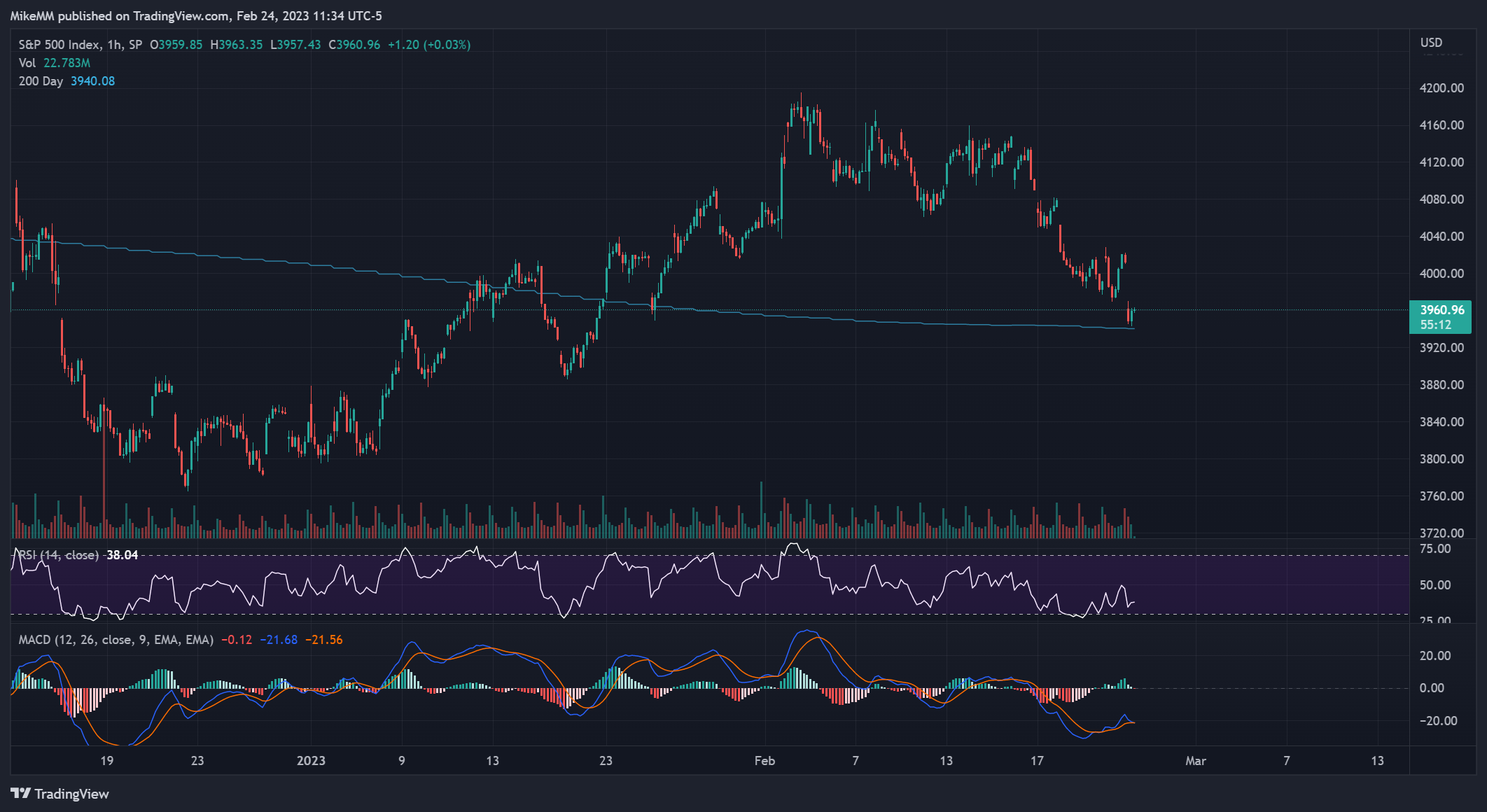Click the low price value L3957.43
This screenshot has height=812, width=1487.
click(295, 45)
